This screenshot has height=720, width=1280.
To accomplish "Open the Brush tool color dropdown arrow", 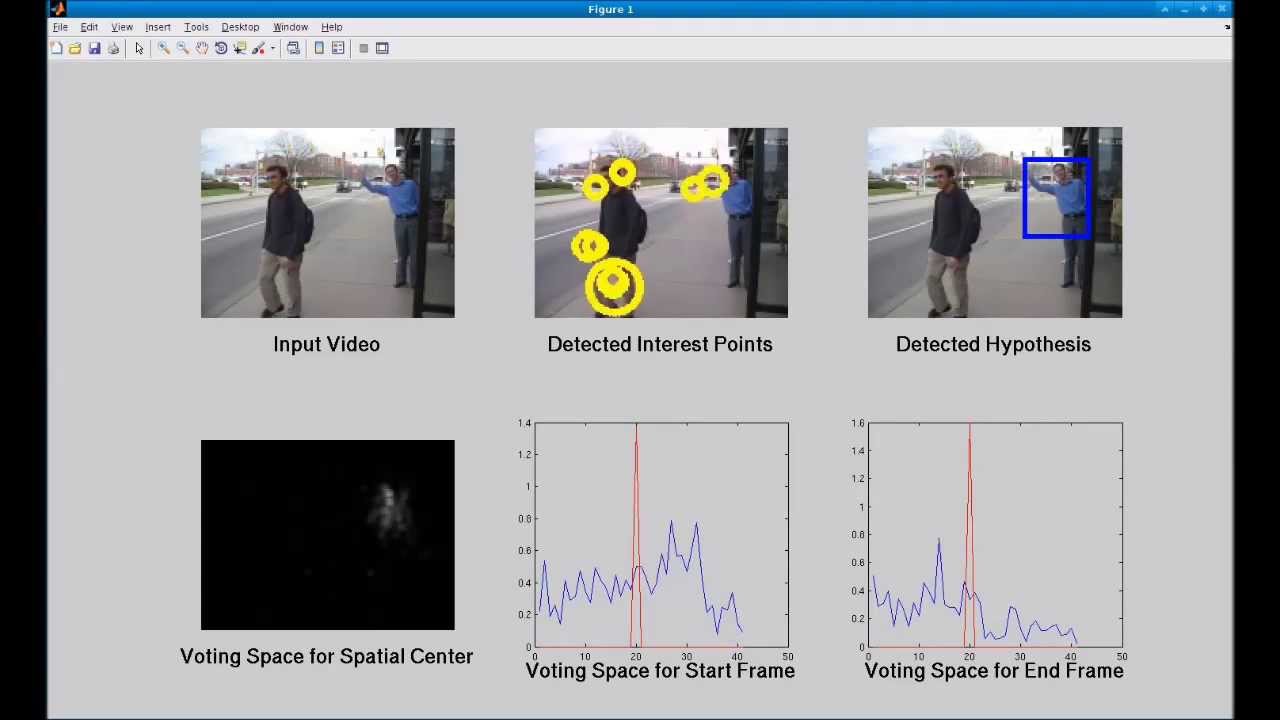I will tap(272, 48).
